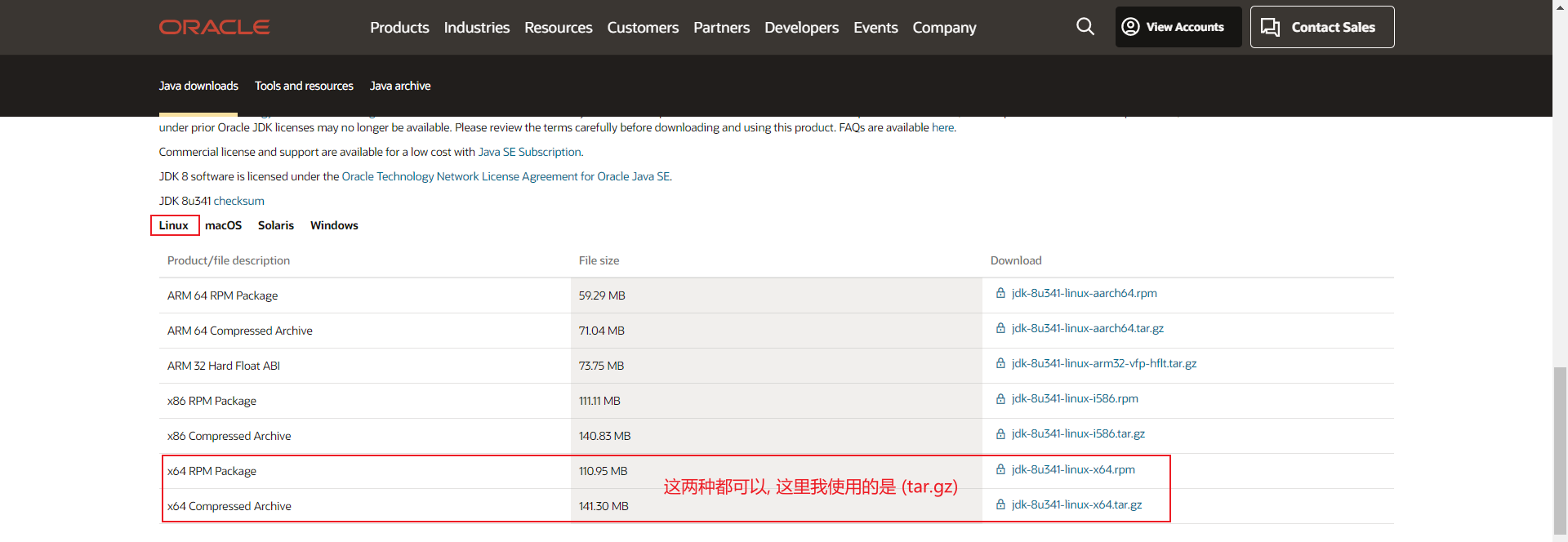Select the Java archive tab

point(400,86)
